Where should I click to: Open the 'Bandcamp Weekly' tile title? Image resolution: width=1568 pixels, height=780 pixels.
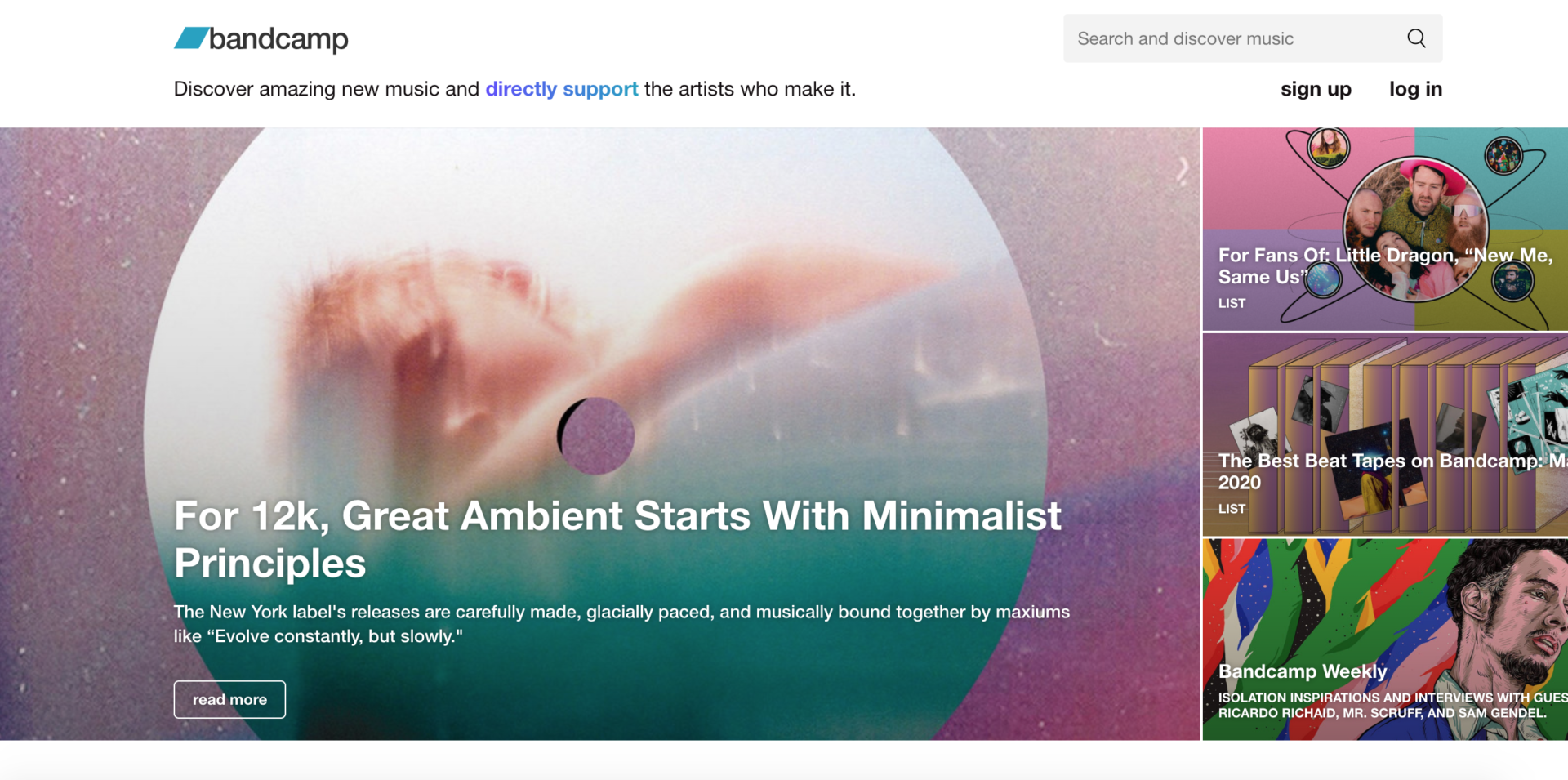(x=1303, y=671)
